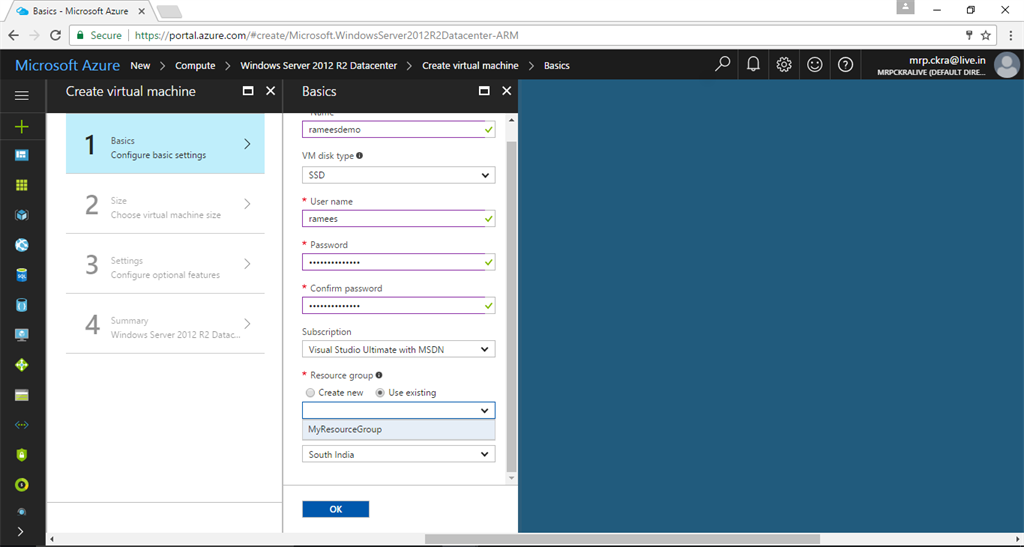Viewport: 1024px width, 547px height.
Task: Open the help question mark icon
Action: [x=845, y=64]
